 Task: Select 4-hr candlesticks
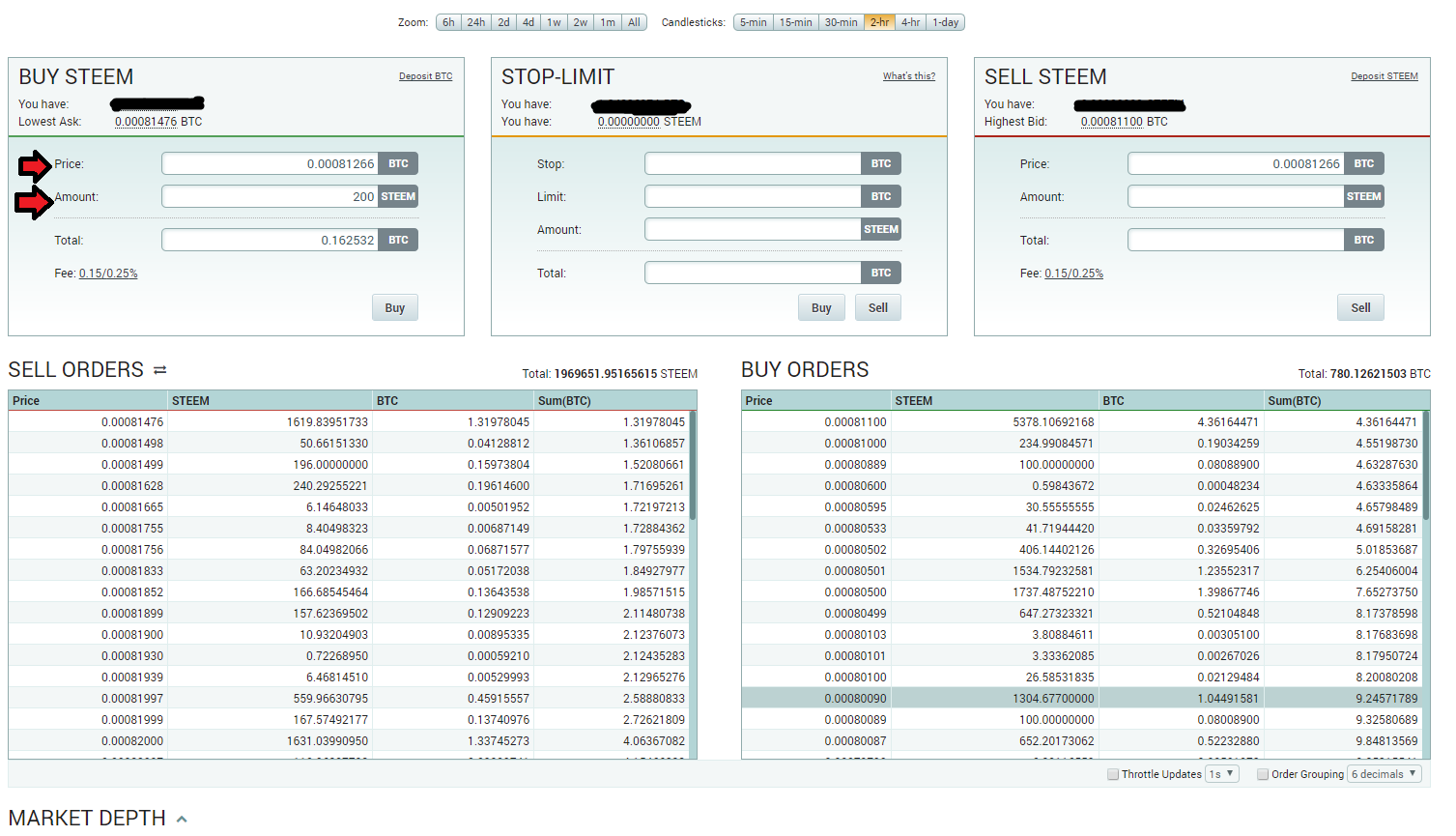click(911, 22)
